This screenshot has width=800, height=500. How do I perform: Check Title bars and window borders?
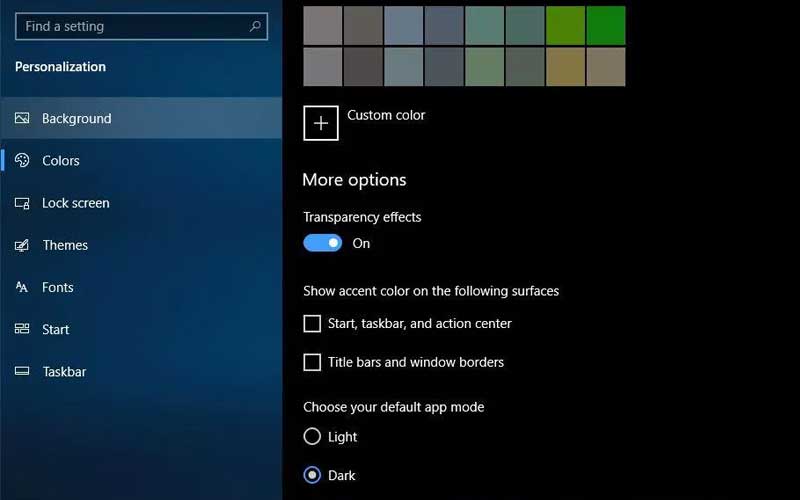[x=312, y=362]
